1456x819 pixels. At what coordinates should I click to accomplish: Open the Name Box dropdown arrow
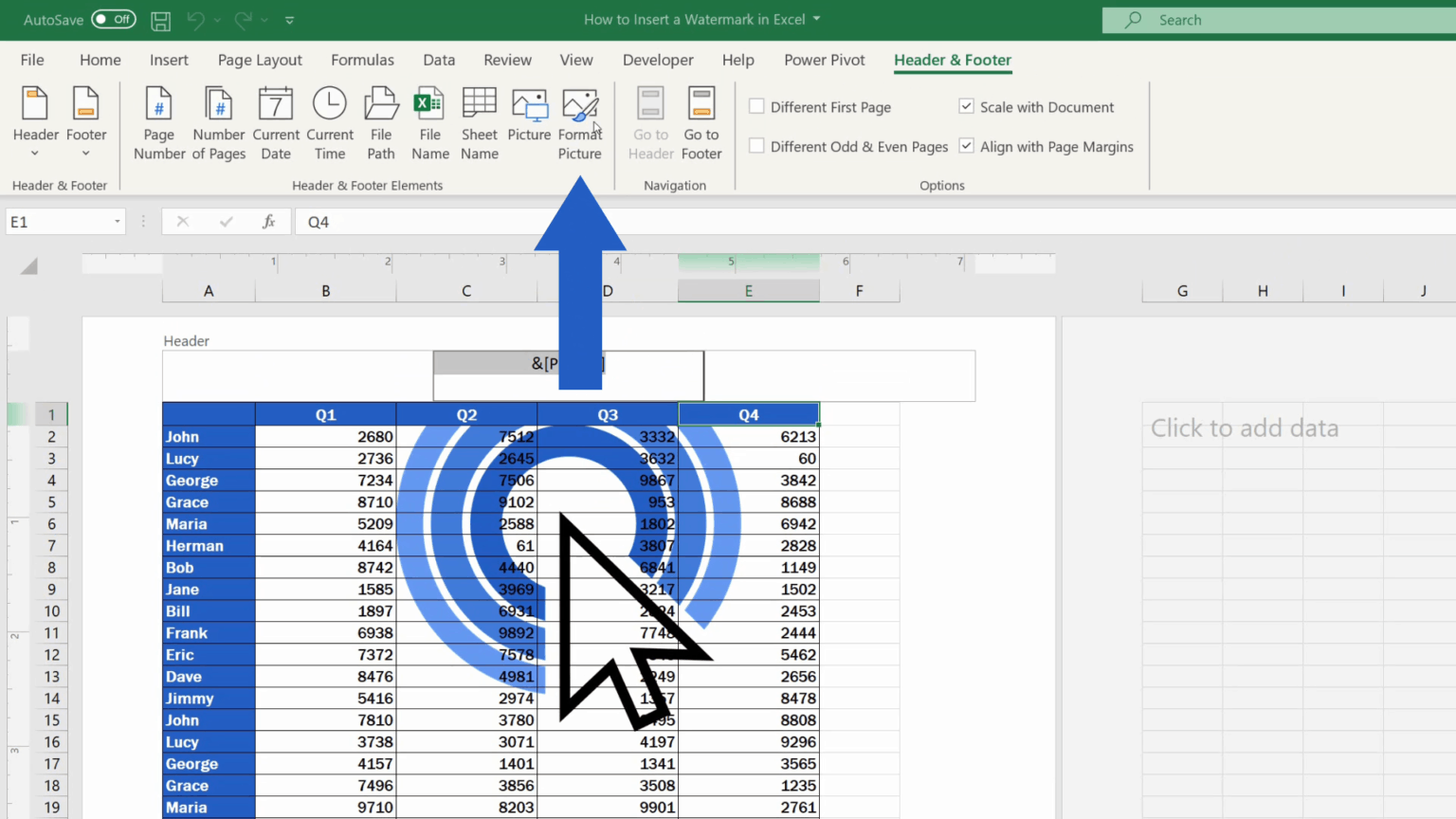tap(116, 221)
